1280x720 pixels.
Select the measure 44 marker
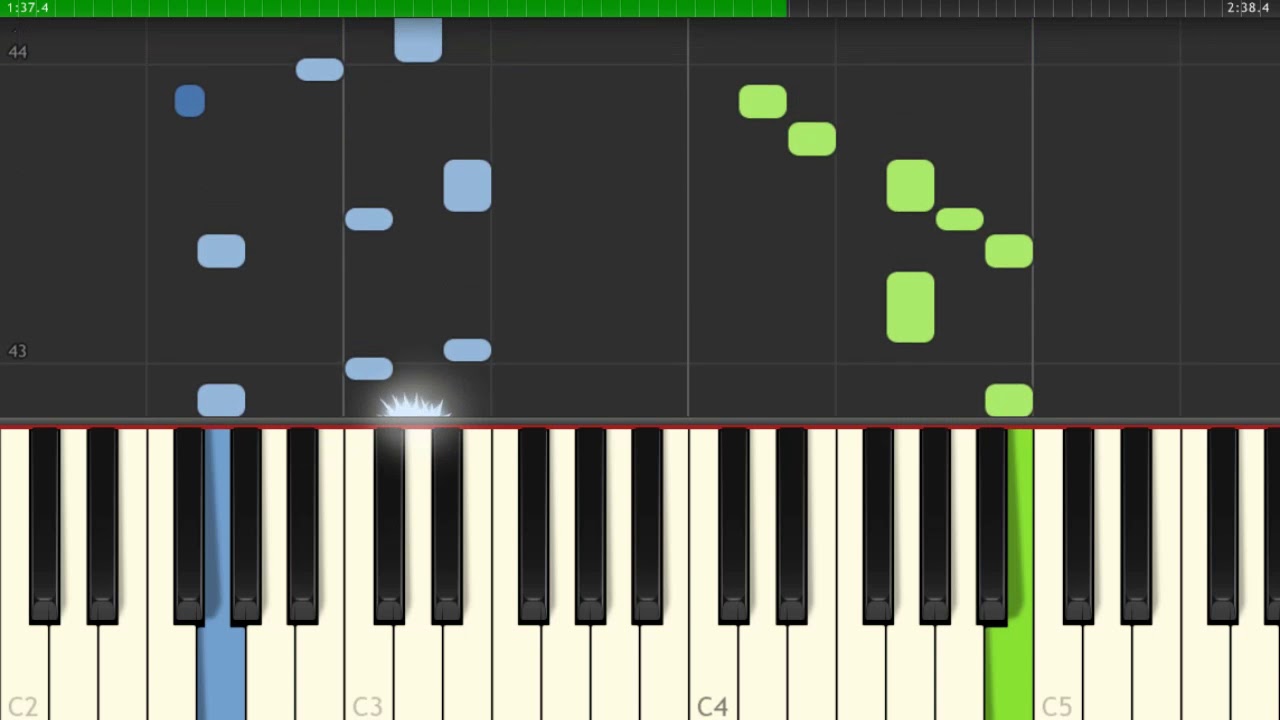coord(17,52)
